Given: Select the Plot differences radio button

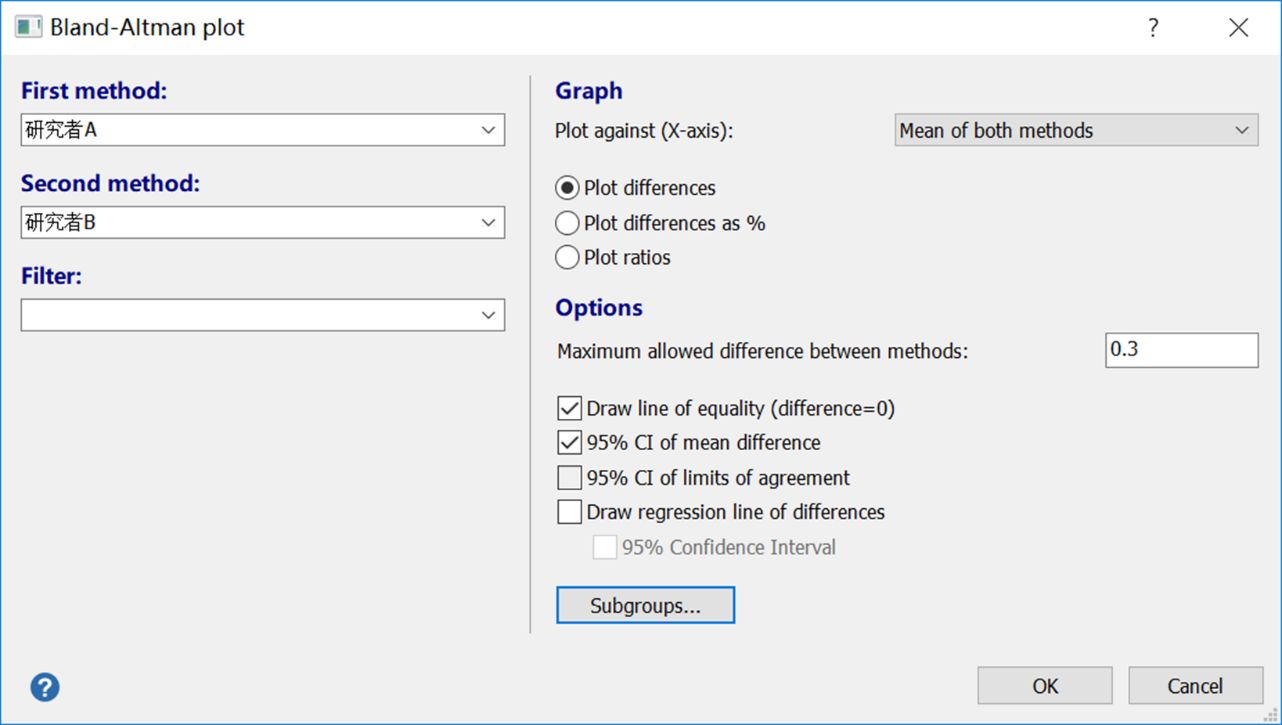Looking at the screenshot, I should tap(568, 188).
